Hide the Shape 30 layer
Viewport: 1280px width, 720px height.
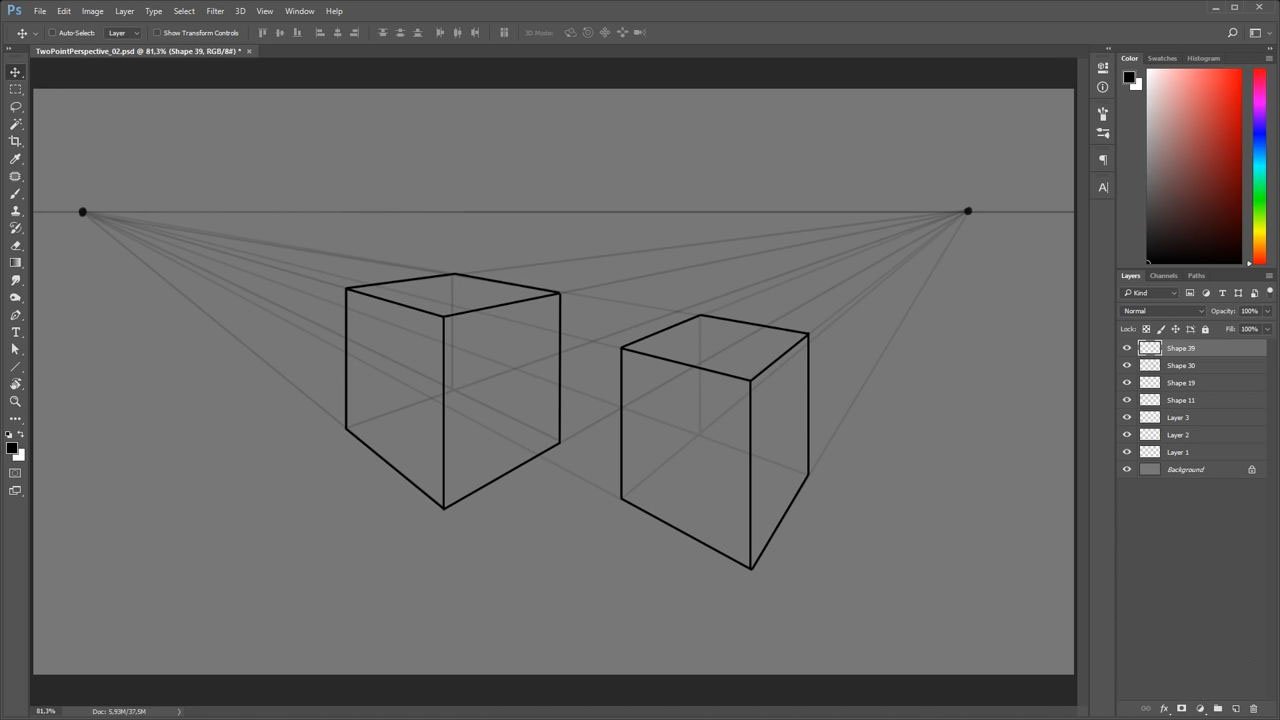tap(1127, 366)
